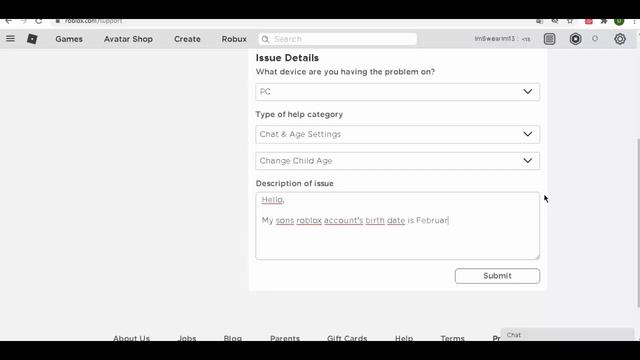Open the Blog footer link
Image resolution: width=640 pixels, height=360 pixels.
[233, 338]
